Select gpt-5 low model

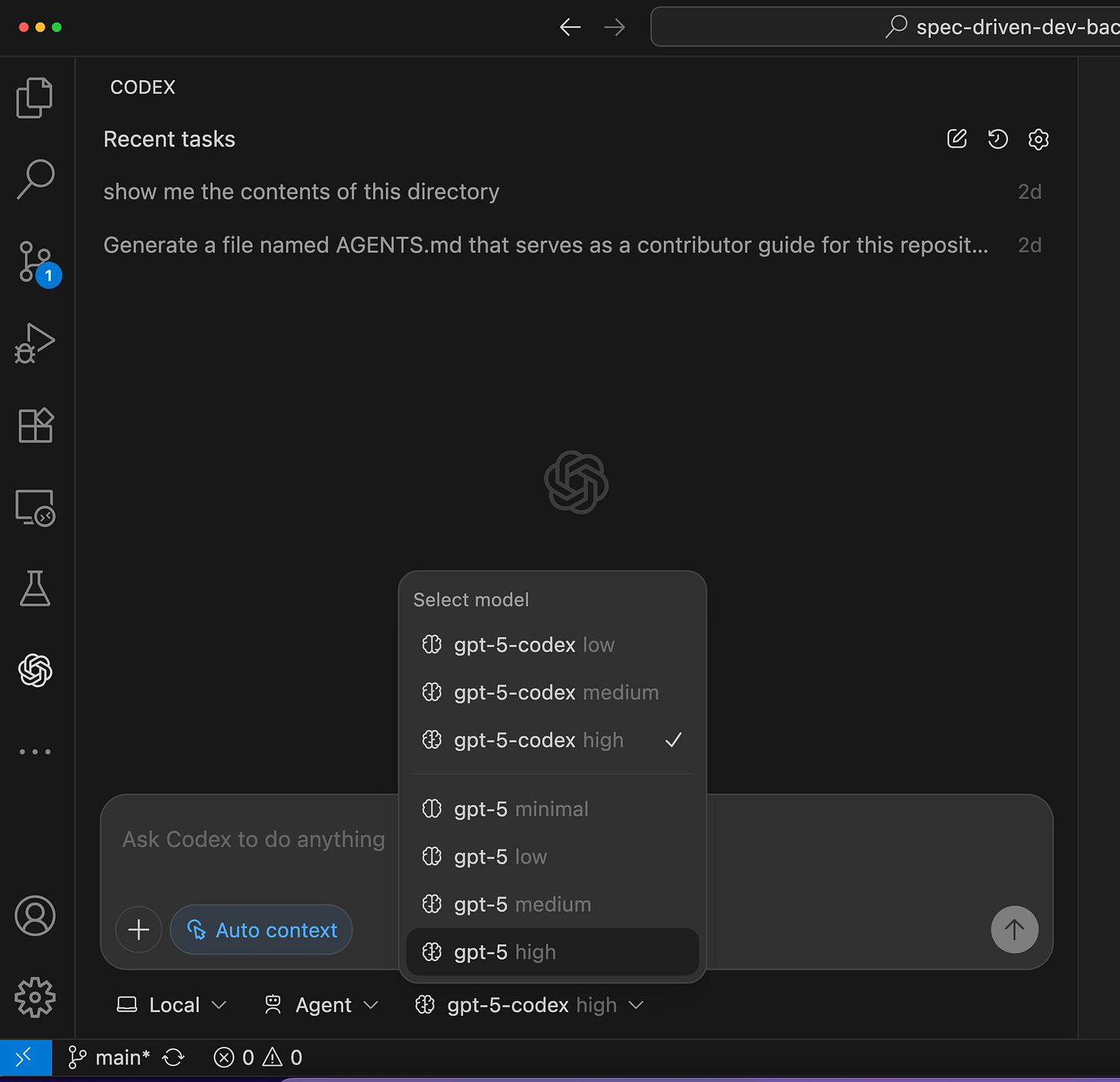point(552,857)
